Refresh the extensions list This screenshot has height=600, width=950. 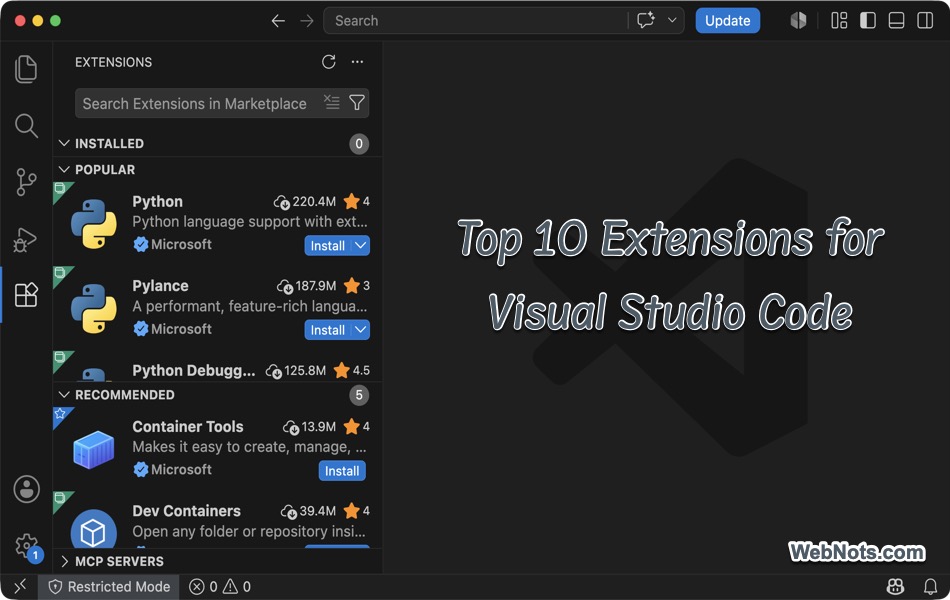328,62
